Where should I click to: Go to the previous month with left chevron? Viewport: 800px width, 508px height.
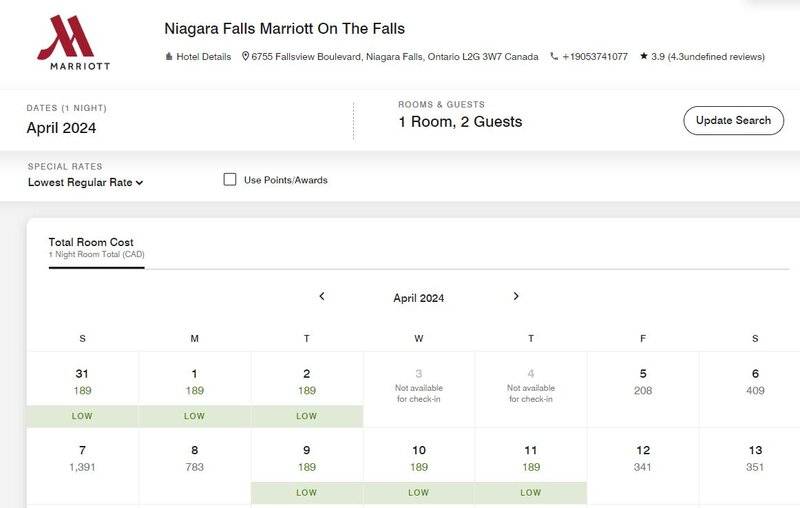(322, 296)
